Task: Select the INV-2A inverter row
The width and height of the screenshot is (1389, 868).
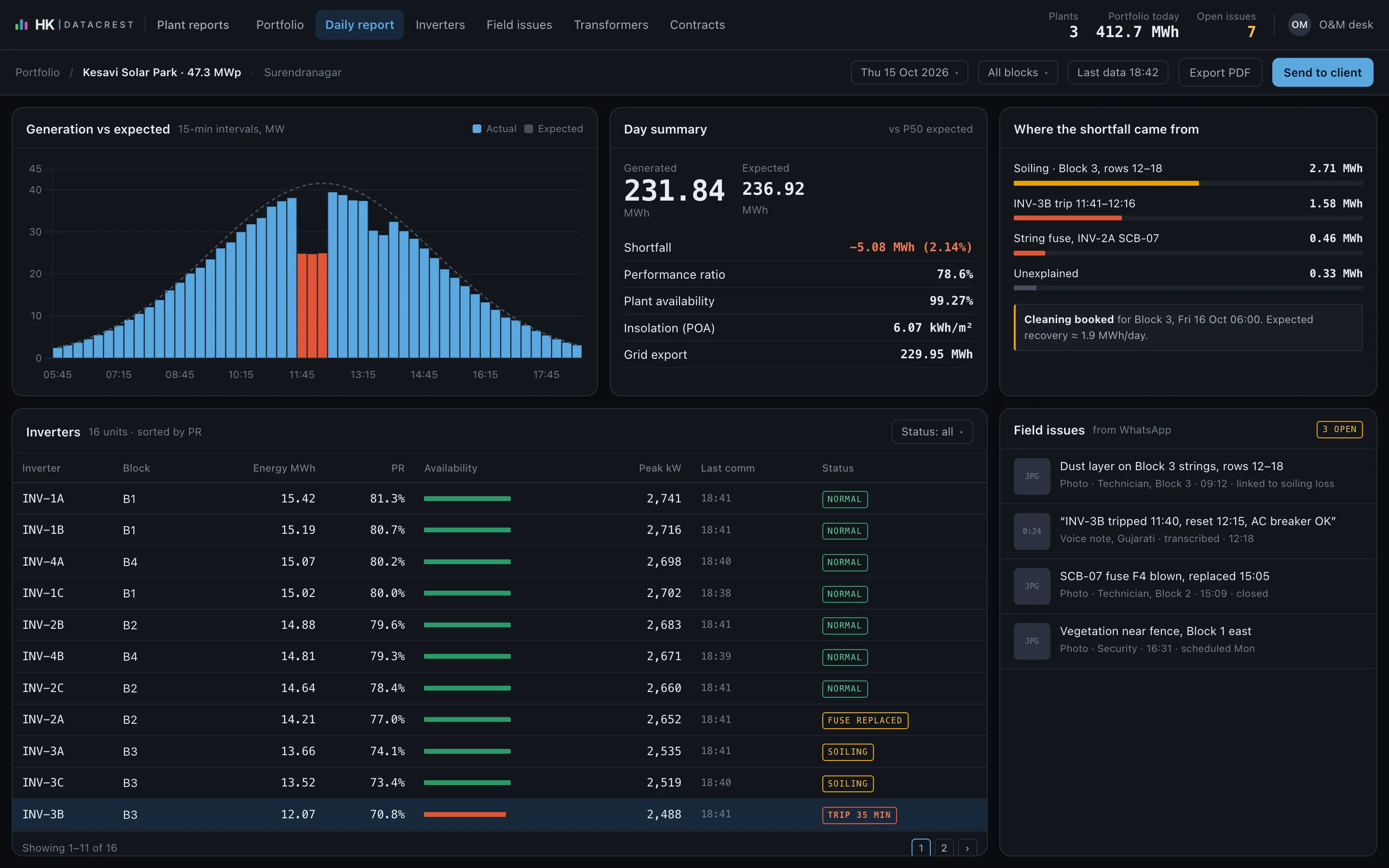Action: pyautogui.click(x=499, y=720)
